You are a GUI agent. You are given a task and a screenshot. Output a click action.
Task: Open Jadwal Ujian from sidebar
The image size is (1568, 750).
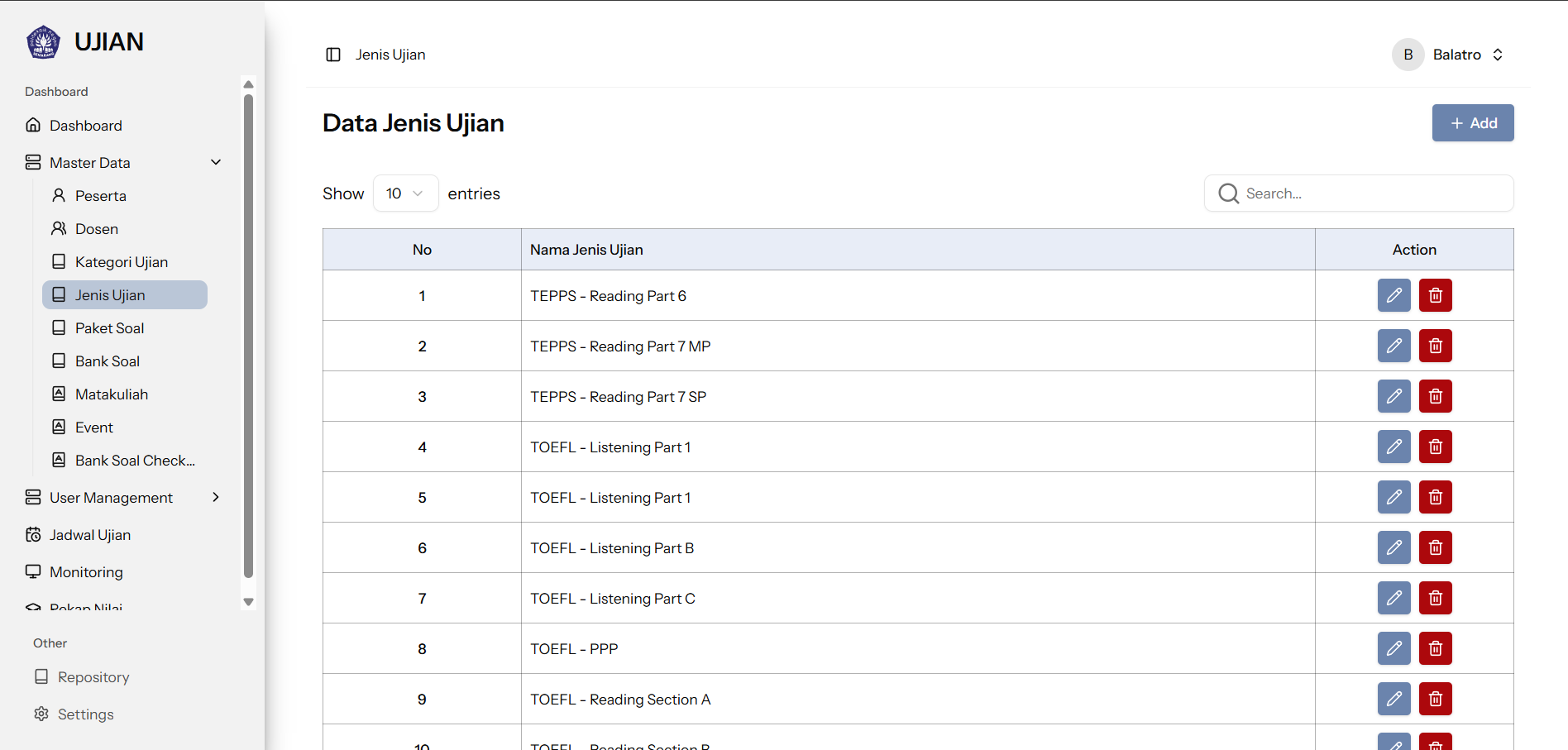89,535
